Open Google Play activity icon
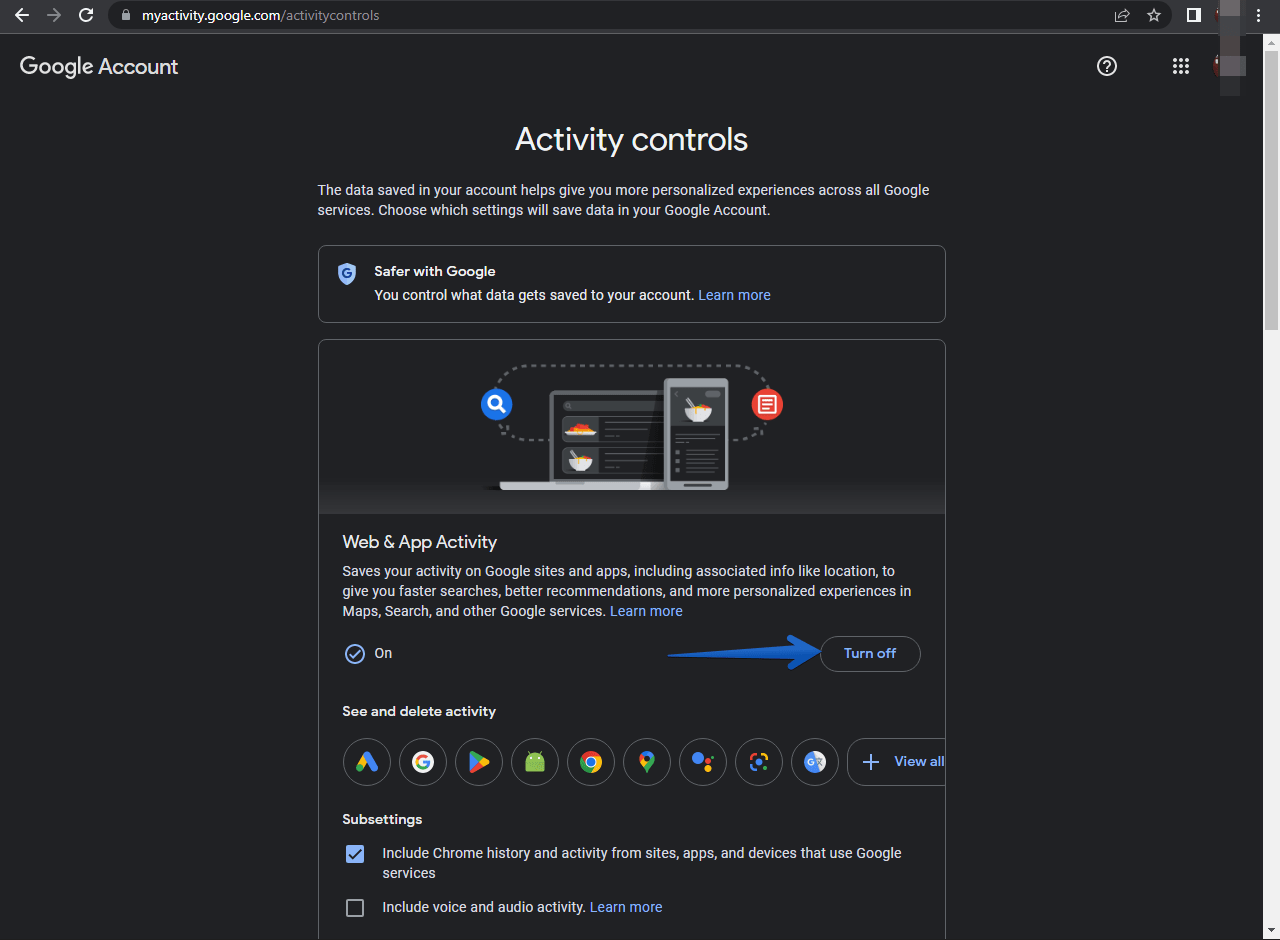 479,762
